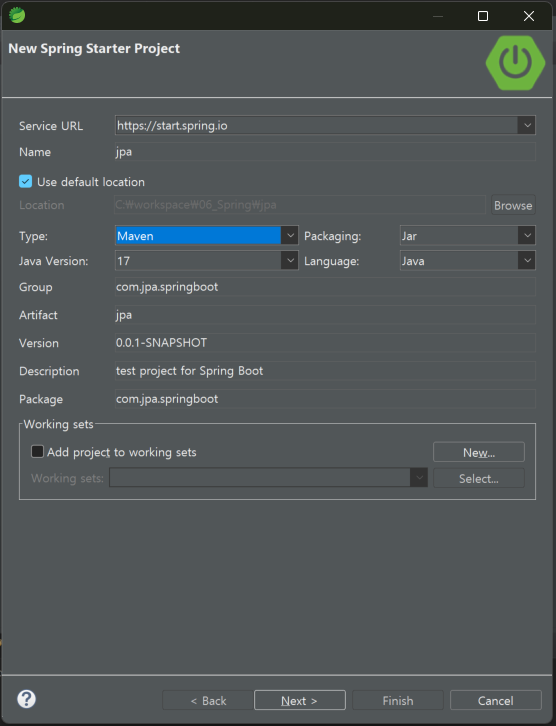Click the Version field 0.0.1-SNAPSHOT
Screen dimensions: 556x726
click(325, 343)
